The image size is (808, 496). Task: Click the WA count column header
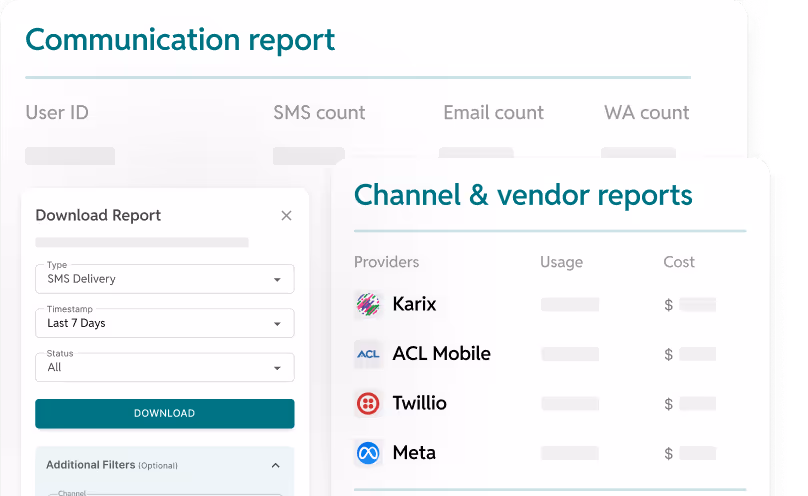click(647, 113)
